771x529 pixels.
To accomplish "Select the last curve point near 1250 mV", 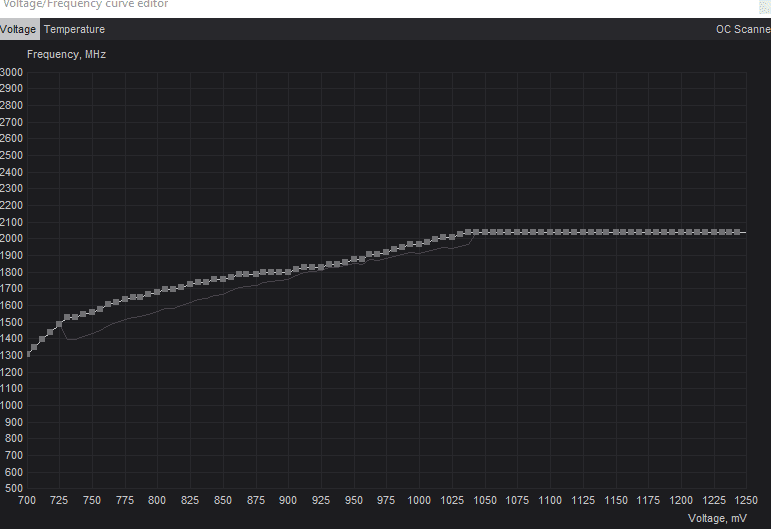I will (738, 232).
